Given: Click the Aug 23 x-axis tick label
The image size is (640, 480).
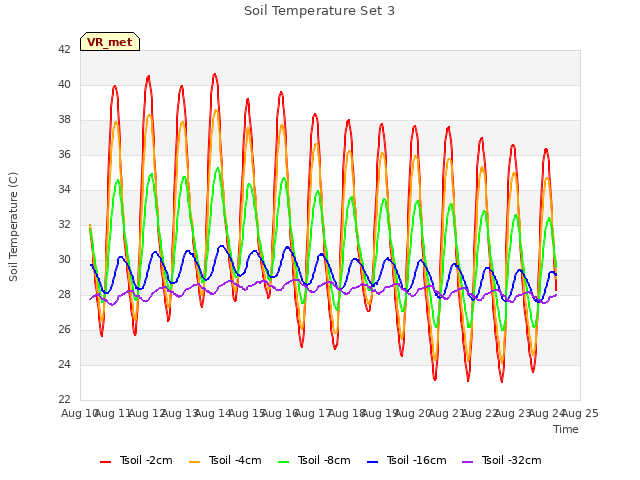Looking at the screenshot, I should (513, 413).
